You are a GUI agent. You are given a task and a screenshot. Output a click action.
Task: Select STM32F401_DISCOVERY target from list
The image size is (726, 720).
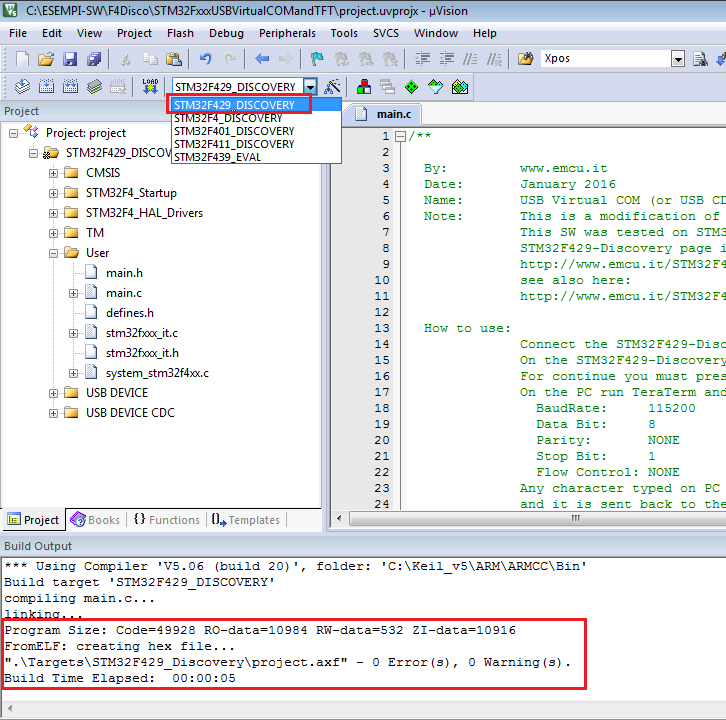tap(257, 131)
